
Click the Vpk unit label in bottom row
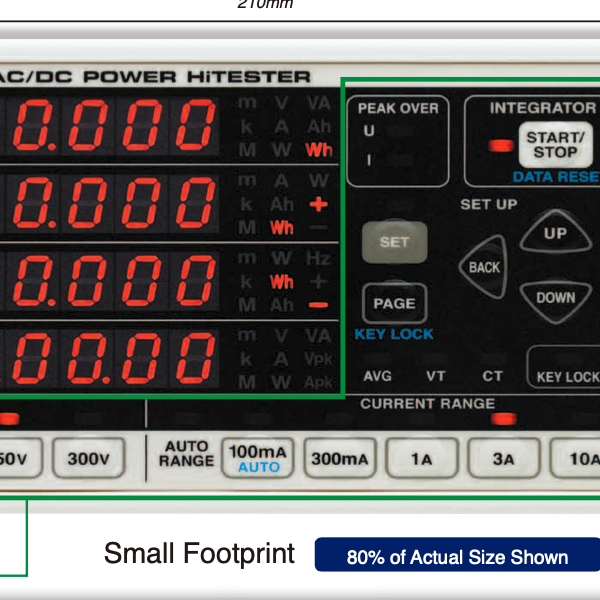coord(318,359)
